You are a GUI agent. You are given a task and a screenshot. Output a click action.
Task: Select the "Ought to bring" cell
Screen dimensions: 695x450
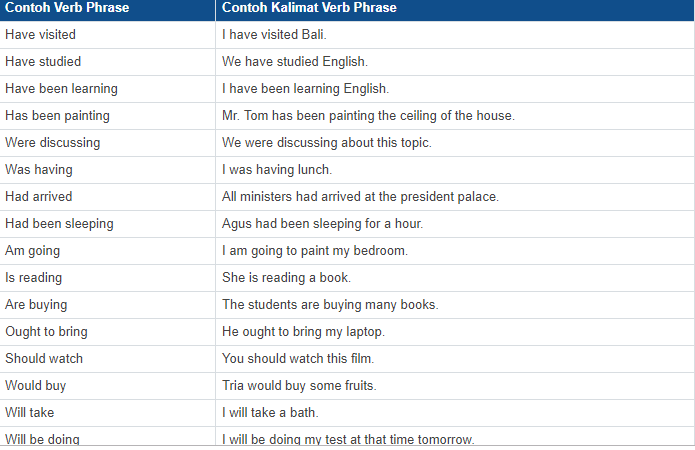(x=46, y=331)
